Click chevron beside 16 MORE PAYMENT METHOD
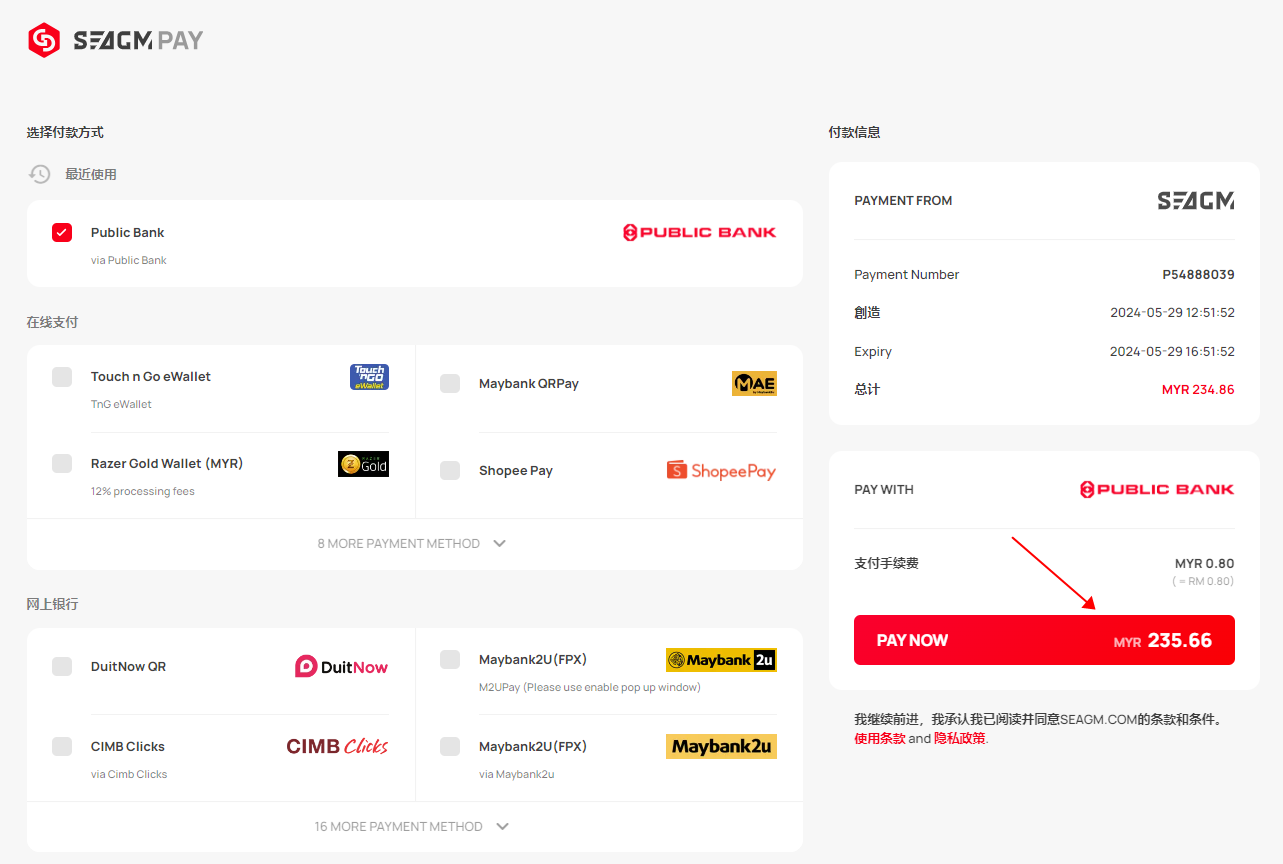This screenshot has height=864, width=1283. coord(502,827)
